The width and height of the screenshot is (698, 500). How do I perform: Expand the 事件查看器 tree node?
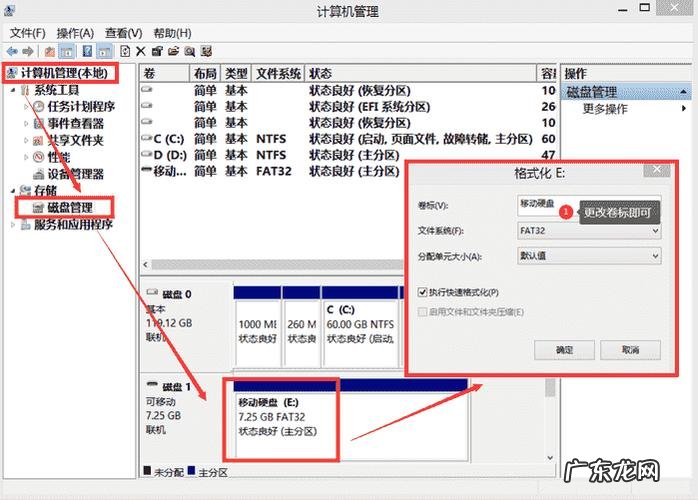click(x=26, y=124)
